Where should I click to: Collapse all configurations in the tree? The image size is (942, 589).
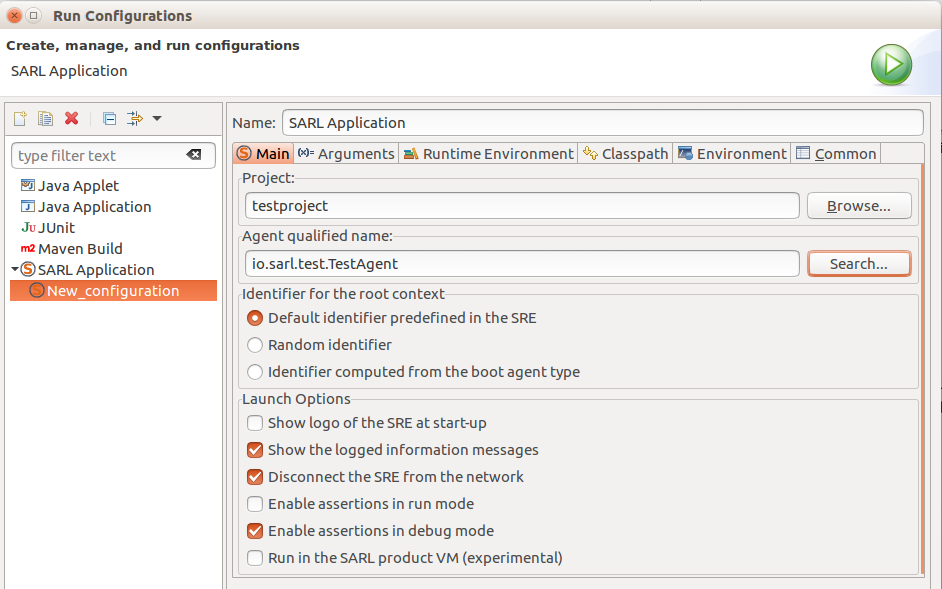109,118
